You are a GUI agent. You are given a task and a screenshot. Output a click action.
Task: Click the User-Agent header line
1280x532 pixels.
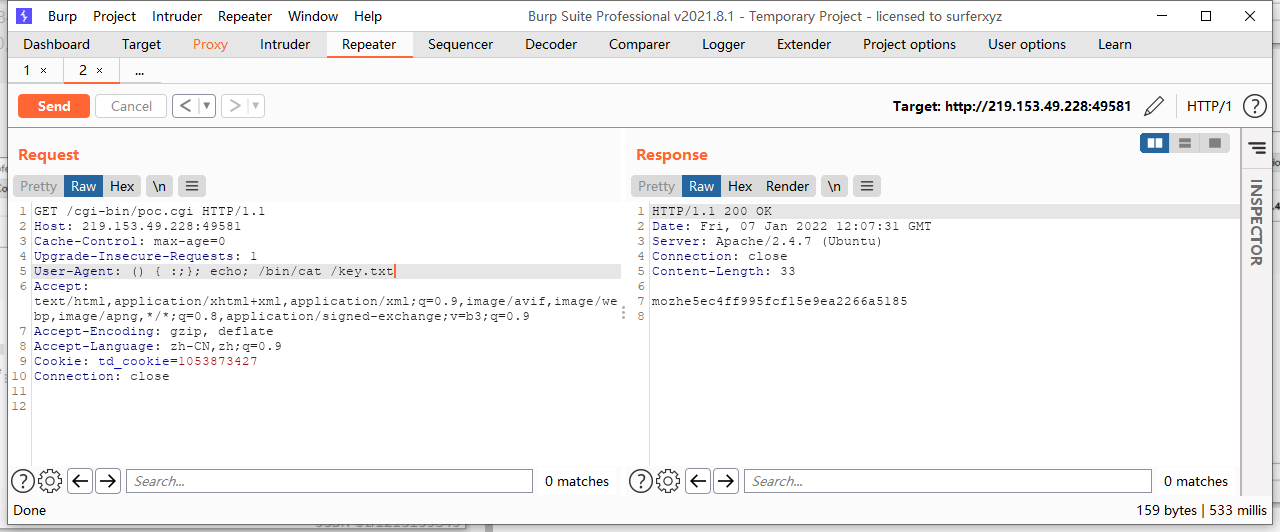click(326, 271)
